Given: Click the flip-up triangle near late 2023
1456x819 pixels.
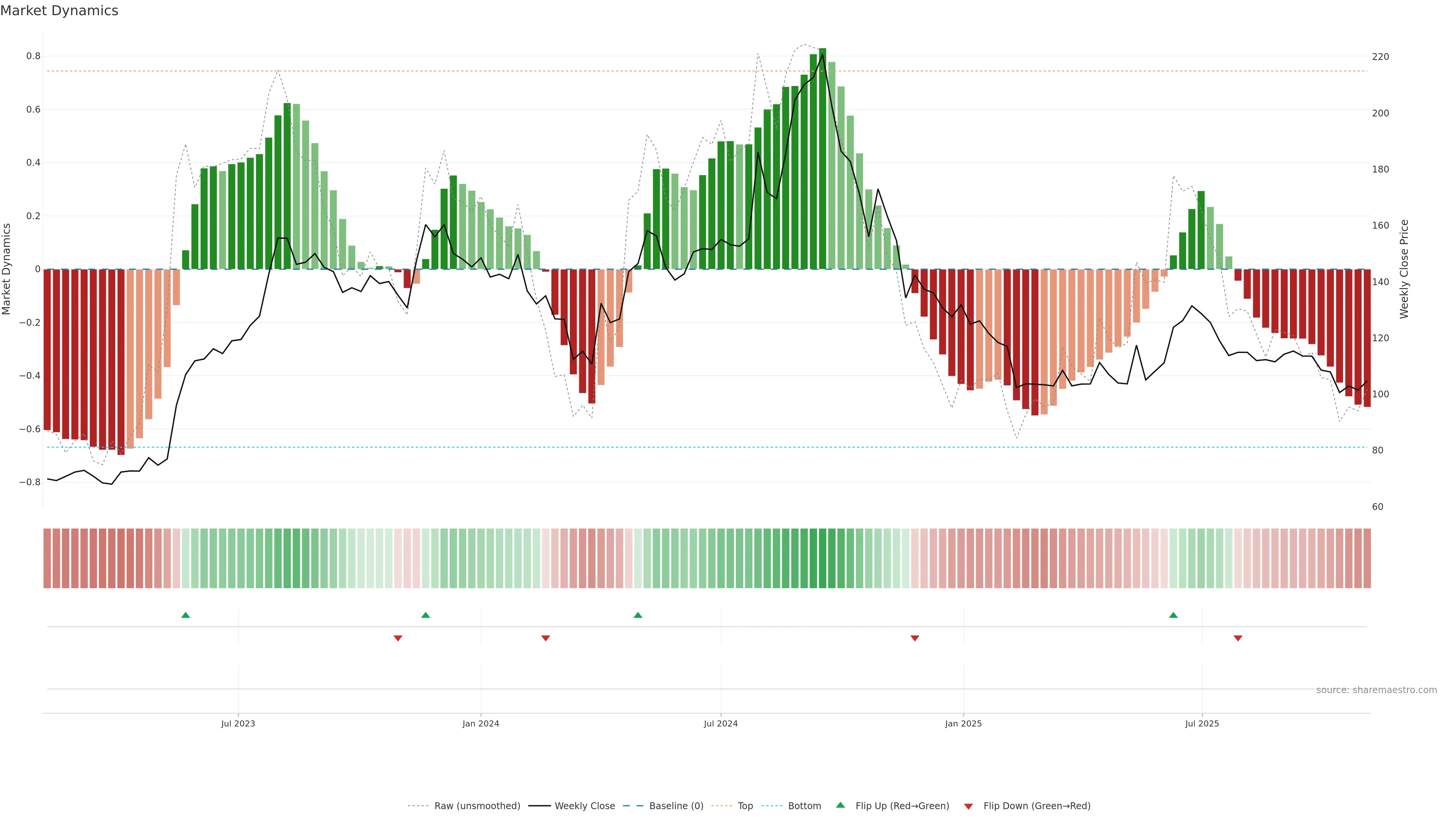Looking at the screenshot, I should click(x=425, y=615).
